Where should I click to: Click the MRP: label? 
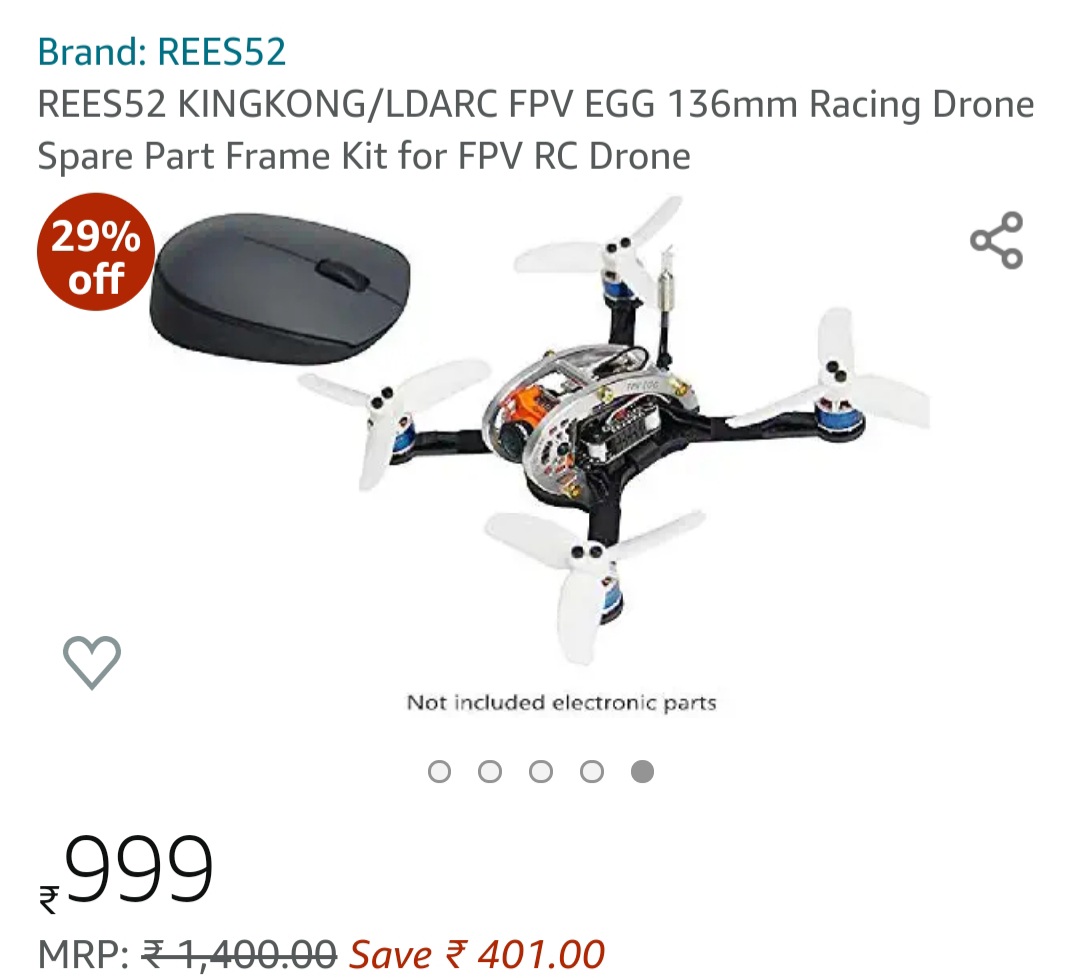83,955
